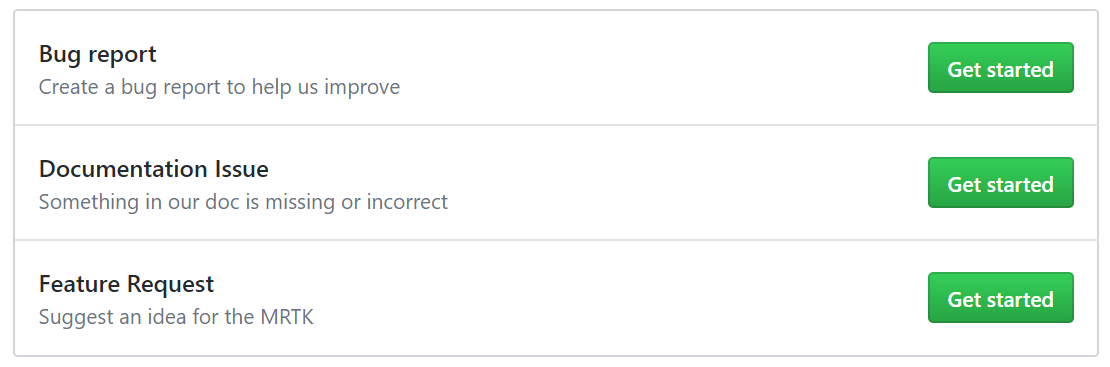Open Feature Request via its Get started button
Viewport: 1110px width, 367px height.
[x=1000, y=298]
